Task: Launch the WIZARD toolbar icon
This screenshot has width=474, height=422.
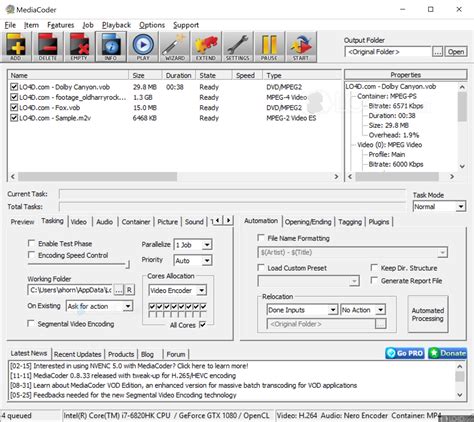Action: tap(175, 47)
